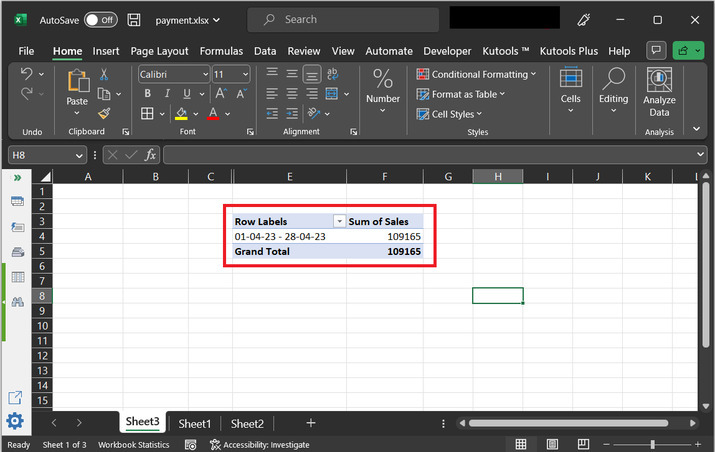Switch to the Sheet1 worksheet tab
Image resolution: width=715 pixels, height=452 pixels.
194,423
